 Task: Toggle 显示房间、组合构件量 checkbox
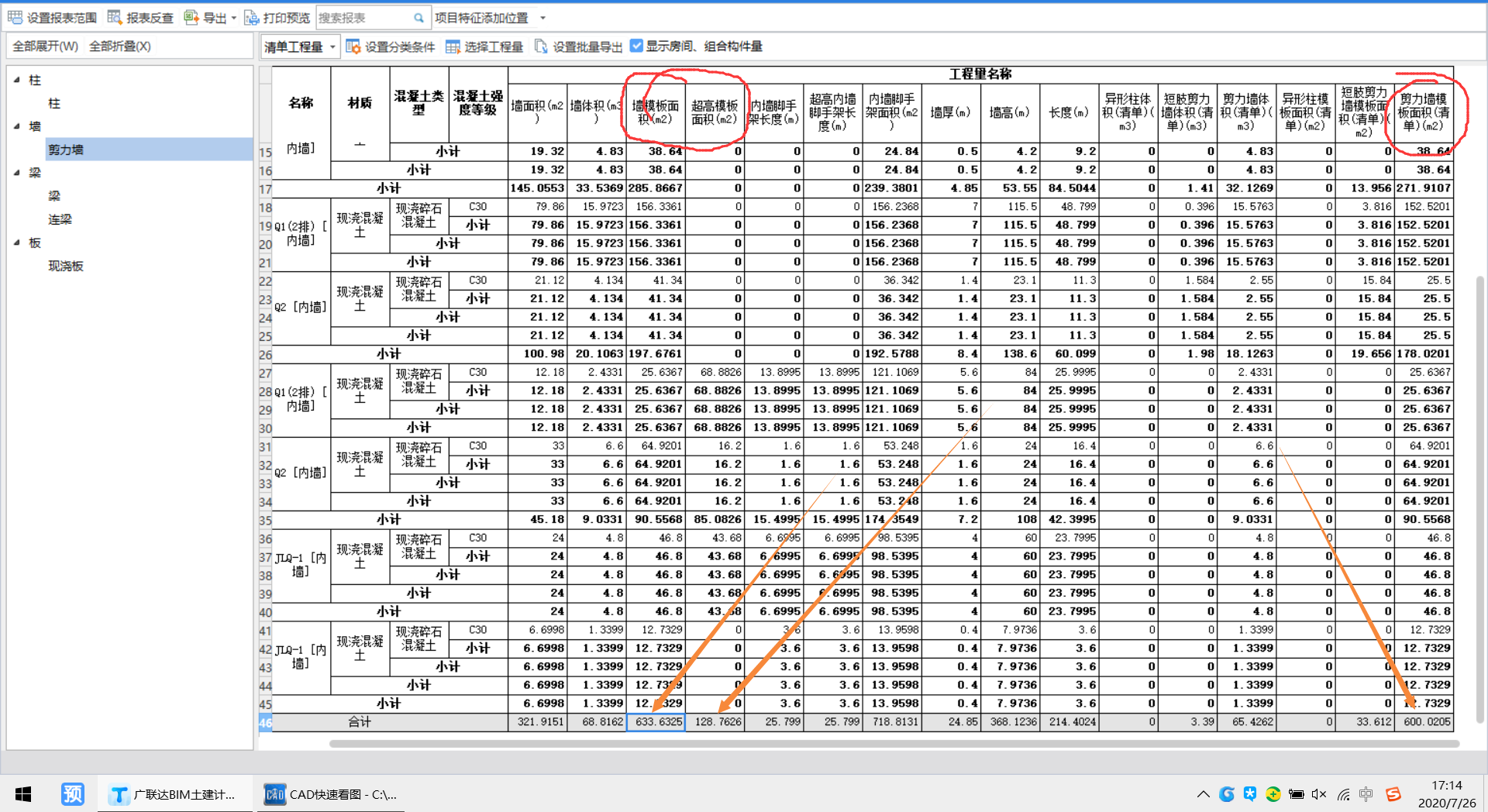pyautogui.click(x=636, y=46)
